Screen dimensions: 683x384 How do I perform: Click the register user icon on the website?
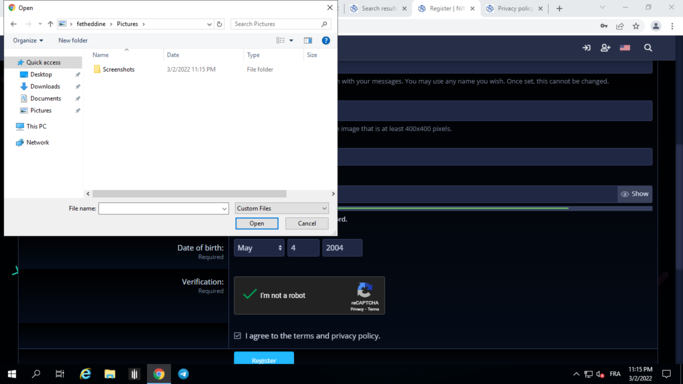click(x=605, y=48)
